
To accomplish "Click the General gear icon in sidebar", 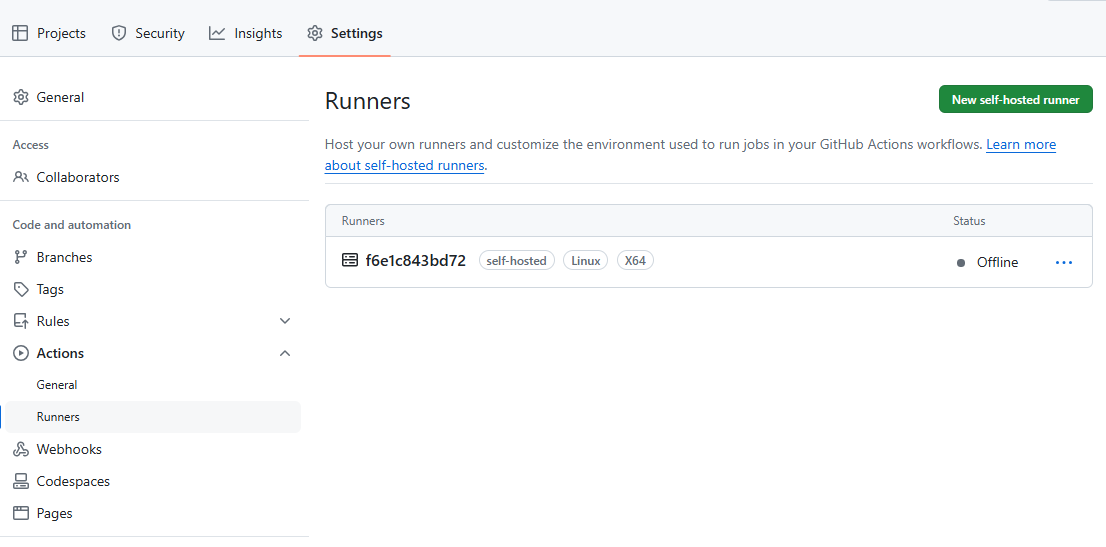I will [x=21, y=97].
